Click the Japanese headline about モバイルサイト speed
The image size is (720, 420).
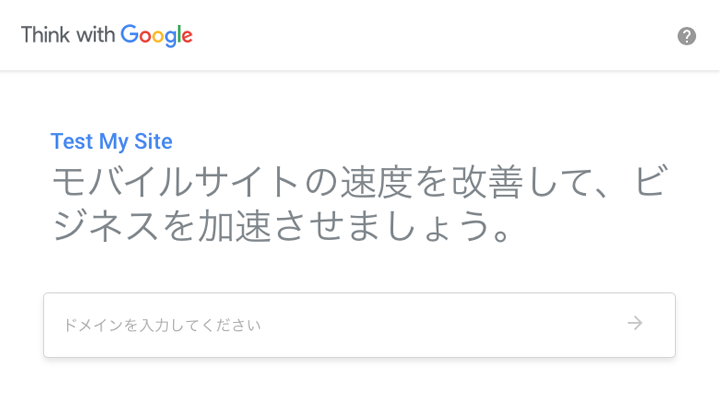360,204
